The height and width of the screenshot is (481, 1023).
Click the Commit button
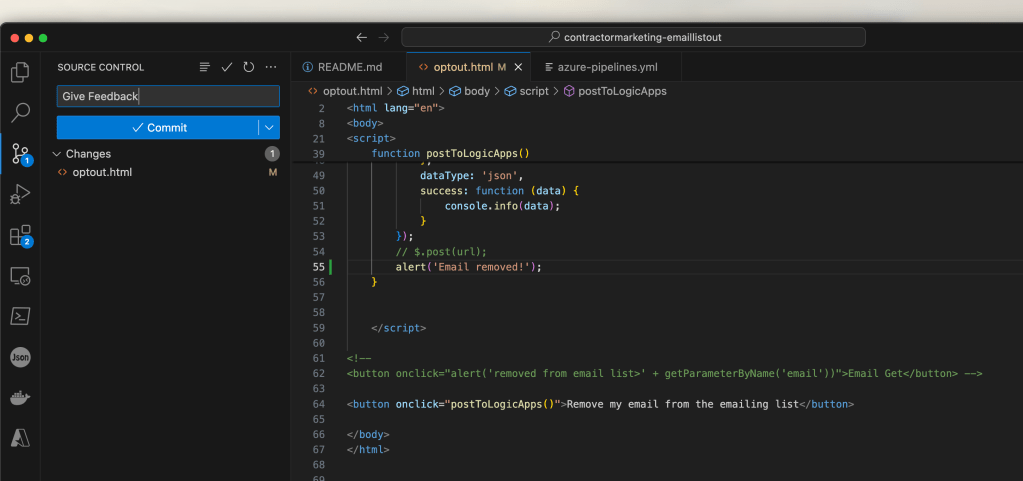[158, 128]
